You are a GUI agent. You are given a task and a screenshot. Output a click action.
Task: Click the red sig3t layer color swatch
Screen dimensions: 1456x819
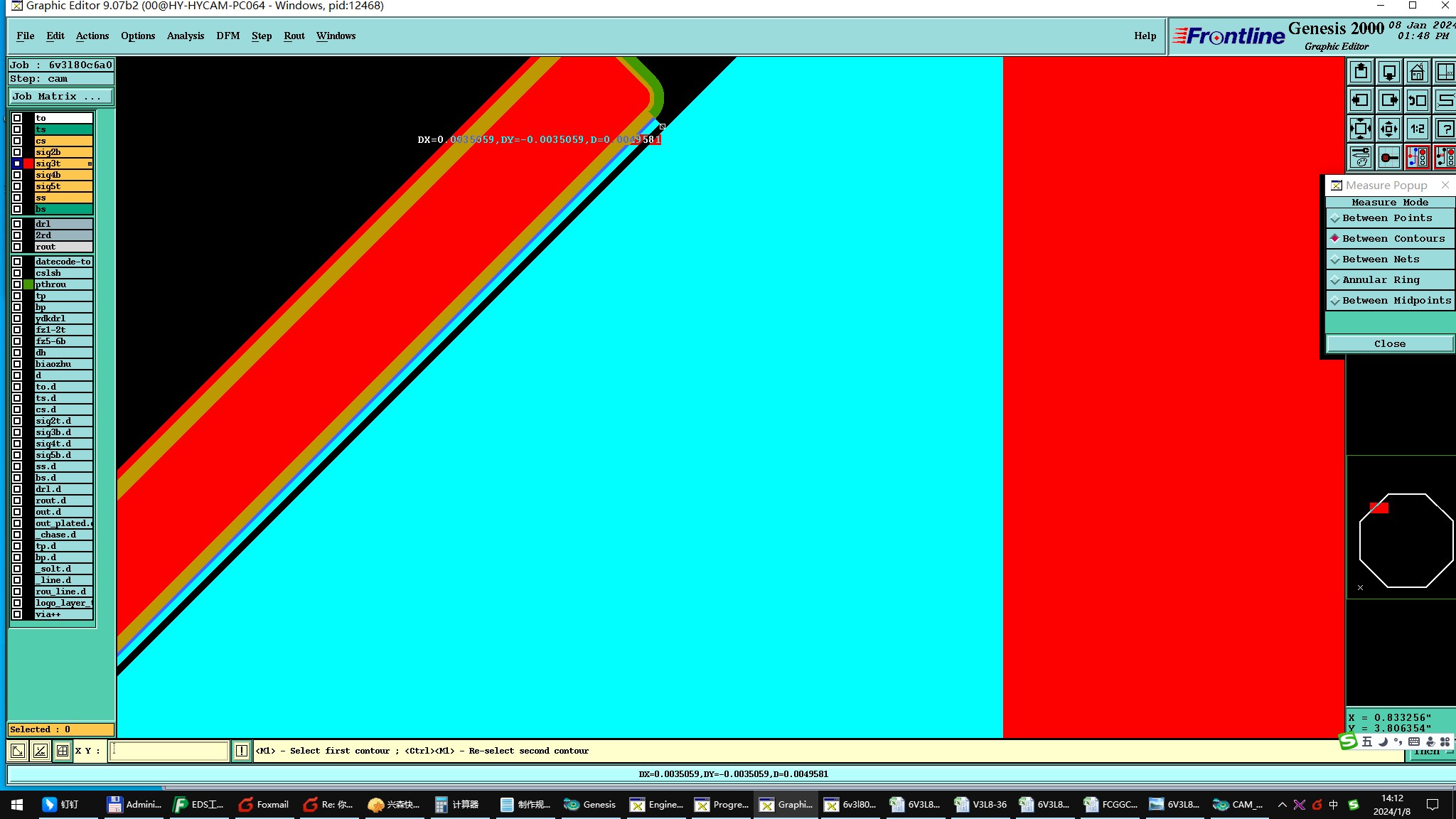pos(28,164)
